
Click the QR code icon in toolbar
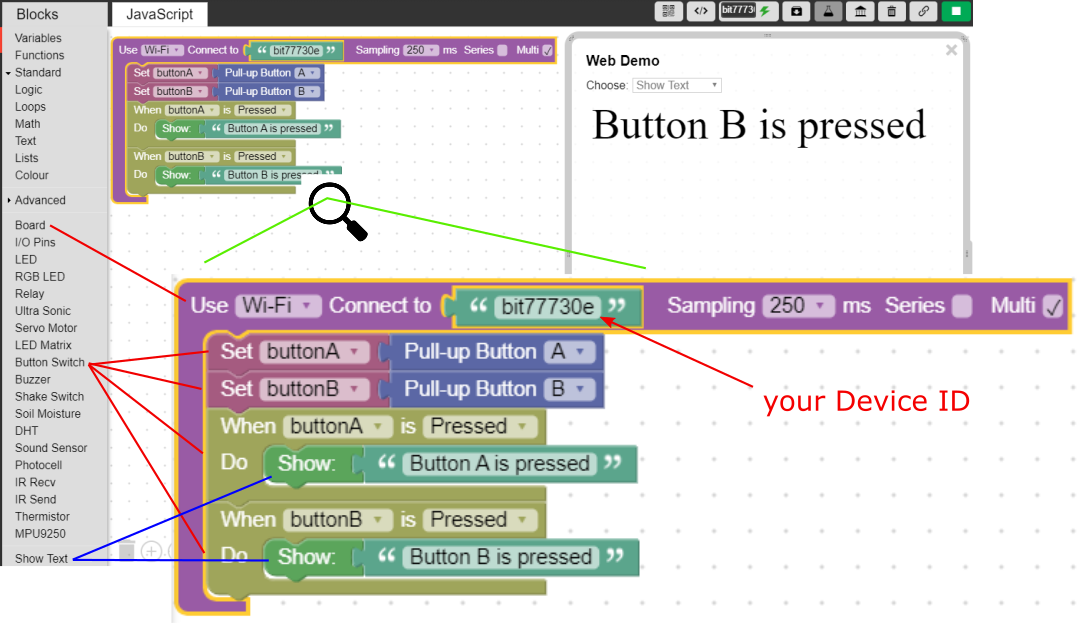pos(669,11)
